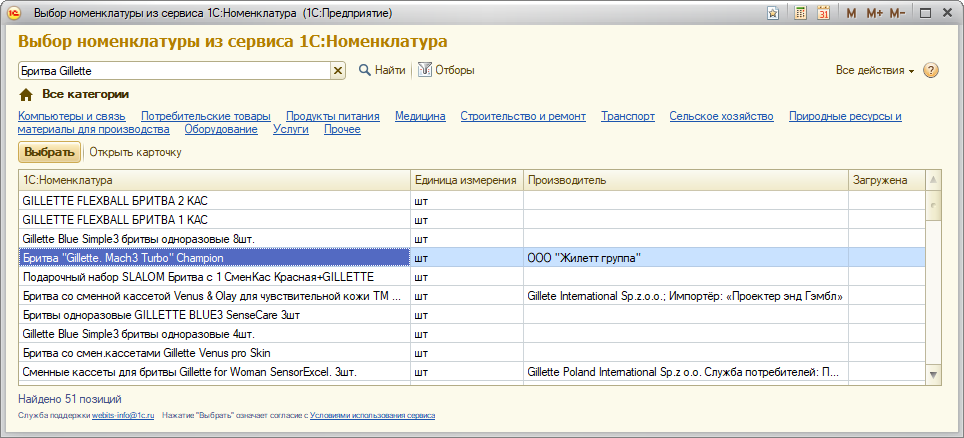Click Открыть карточку button

point(135,152)
